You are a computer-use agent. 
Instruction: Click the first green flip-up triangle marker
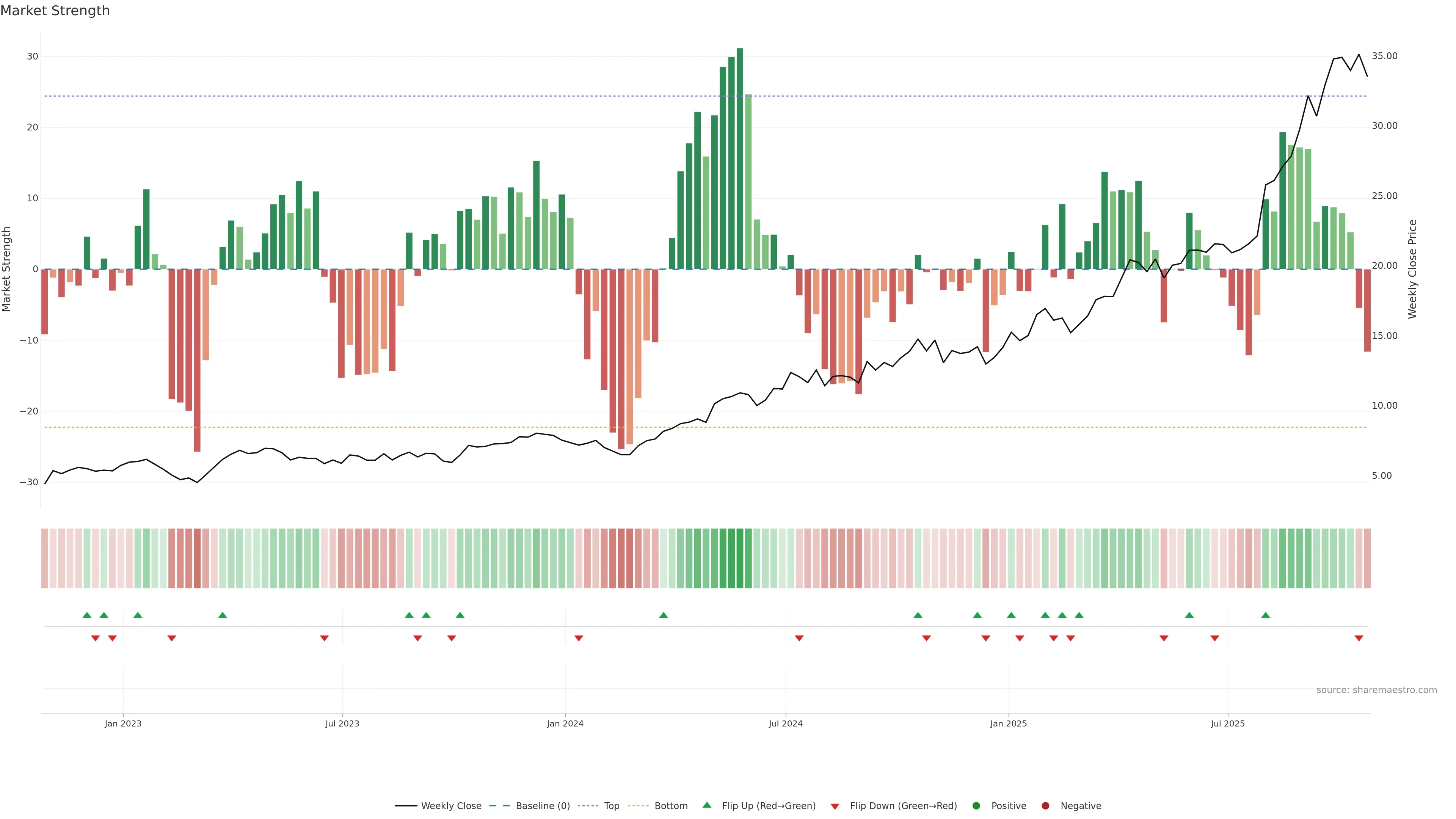coord(86,615)
